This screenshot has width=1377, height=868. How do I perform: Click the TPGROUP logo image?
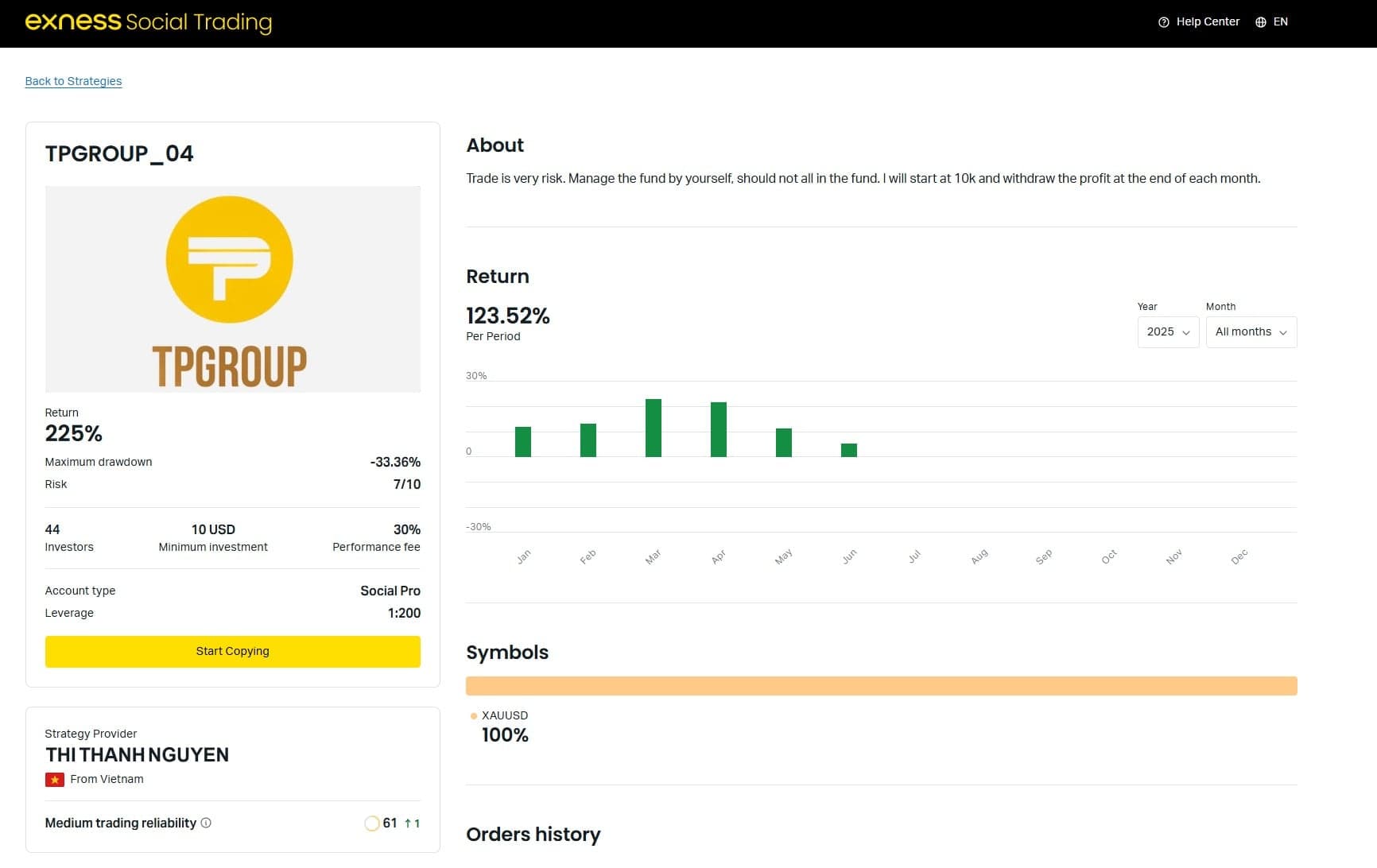[232, 289]
